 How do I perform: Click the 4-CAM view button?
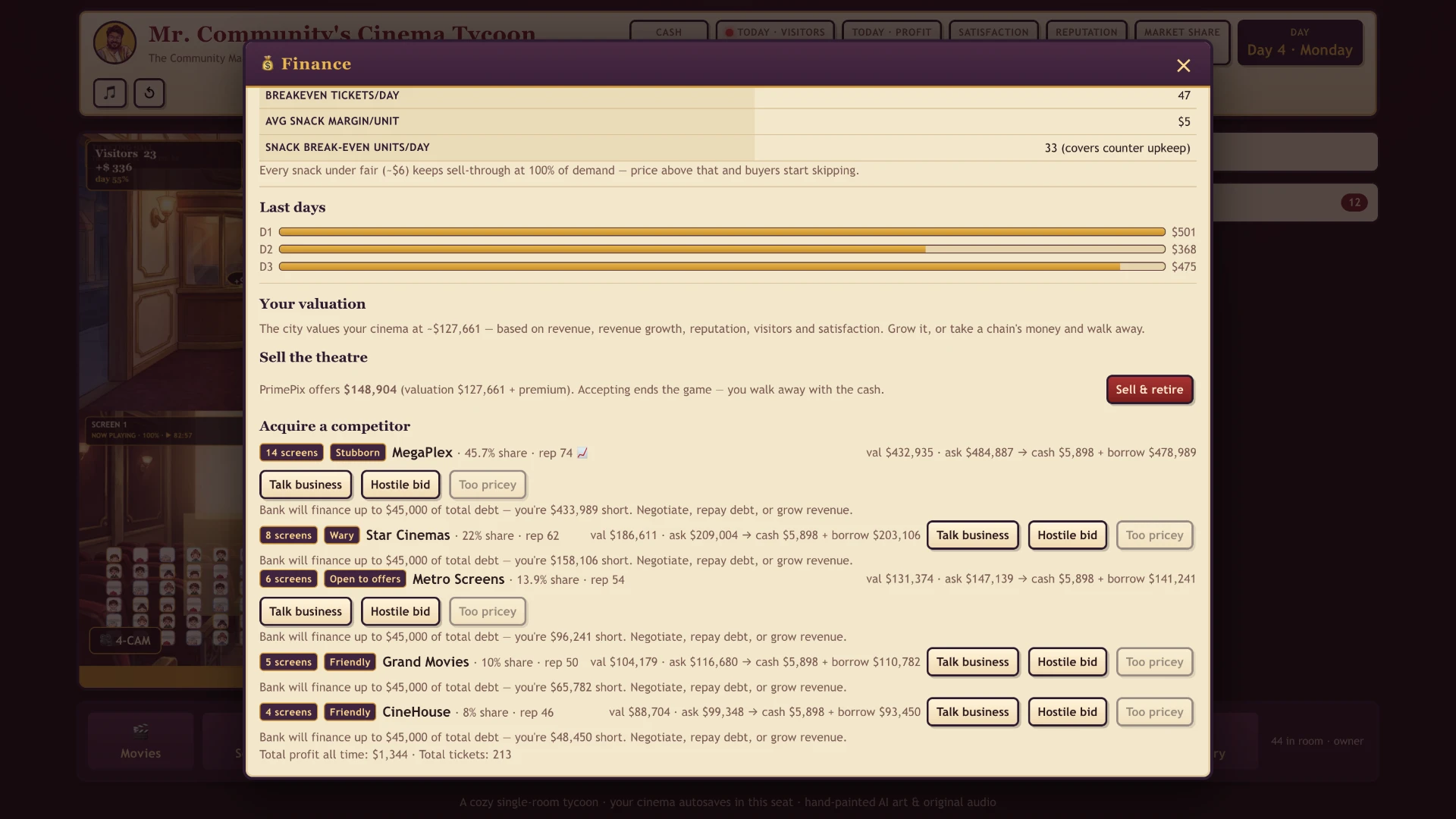[x=126, y=641]
